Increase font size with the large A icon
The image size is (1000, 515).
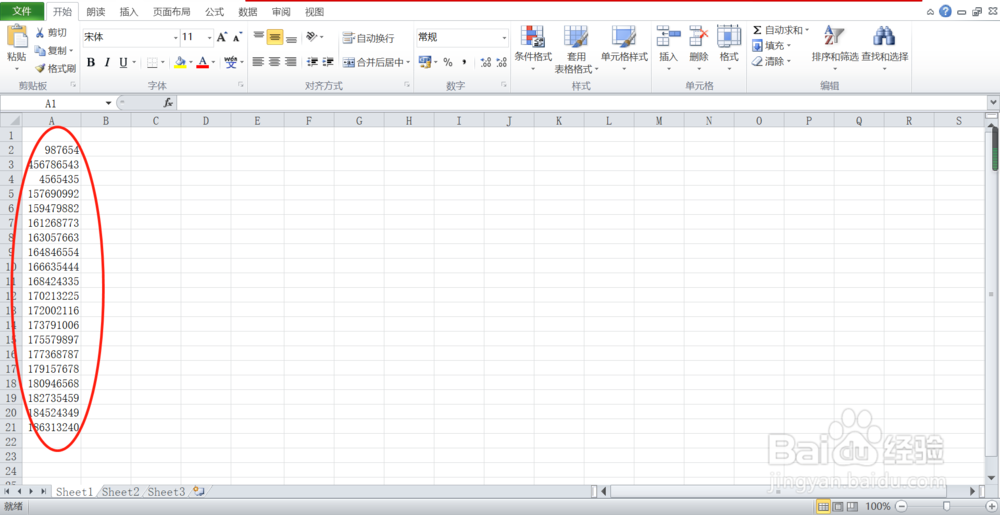221,38
